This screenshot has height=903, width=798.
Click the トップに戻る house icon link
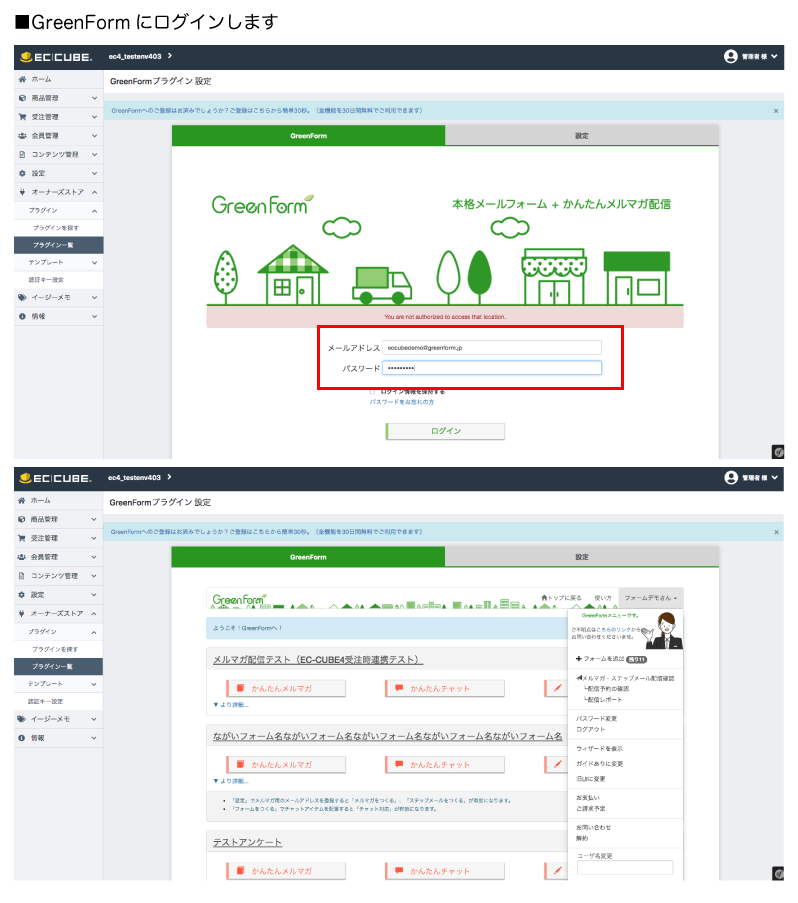click(561, 598)
